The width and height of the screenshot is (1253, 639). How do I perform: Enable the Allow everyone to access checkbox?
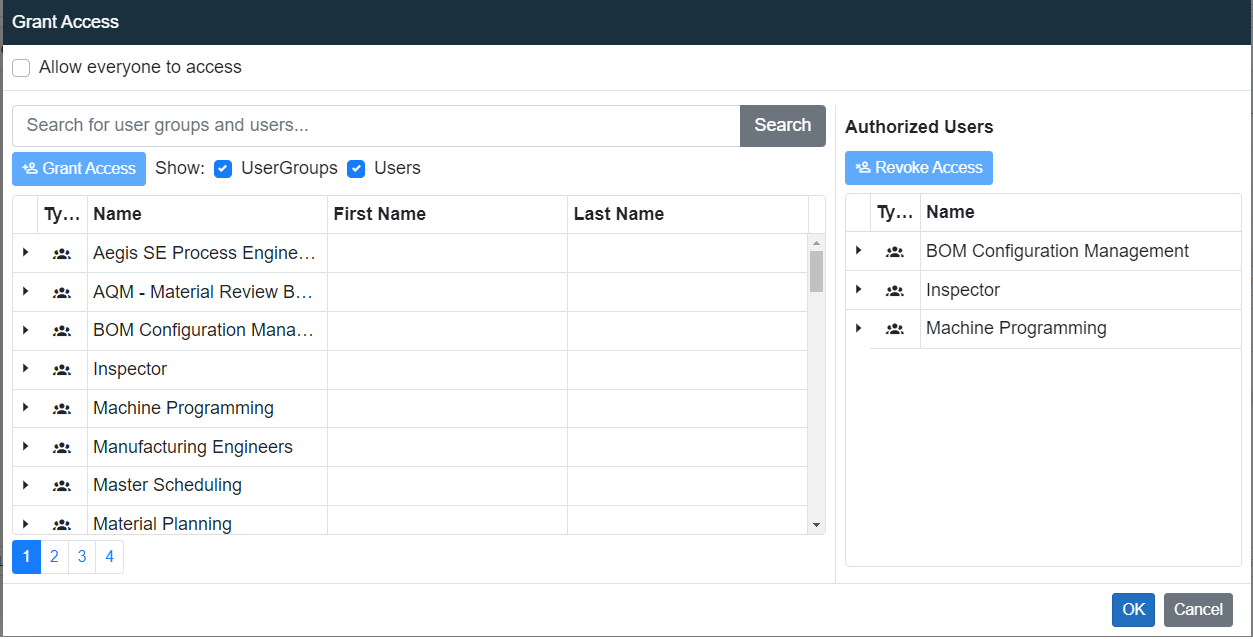click(x=21, y=67)
